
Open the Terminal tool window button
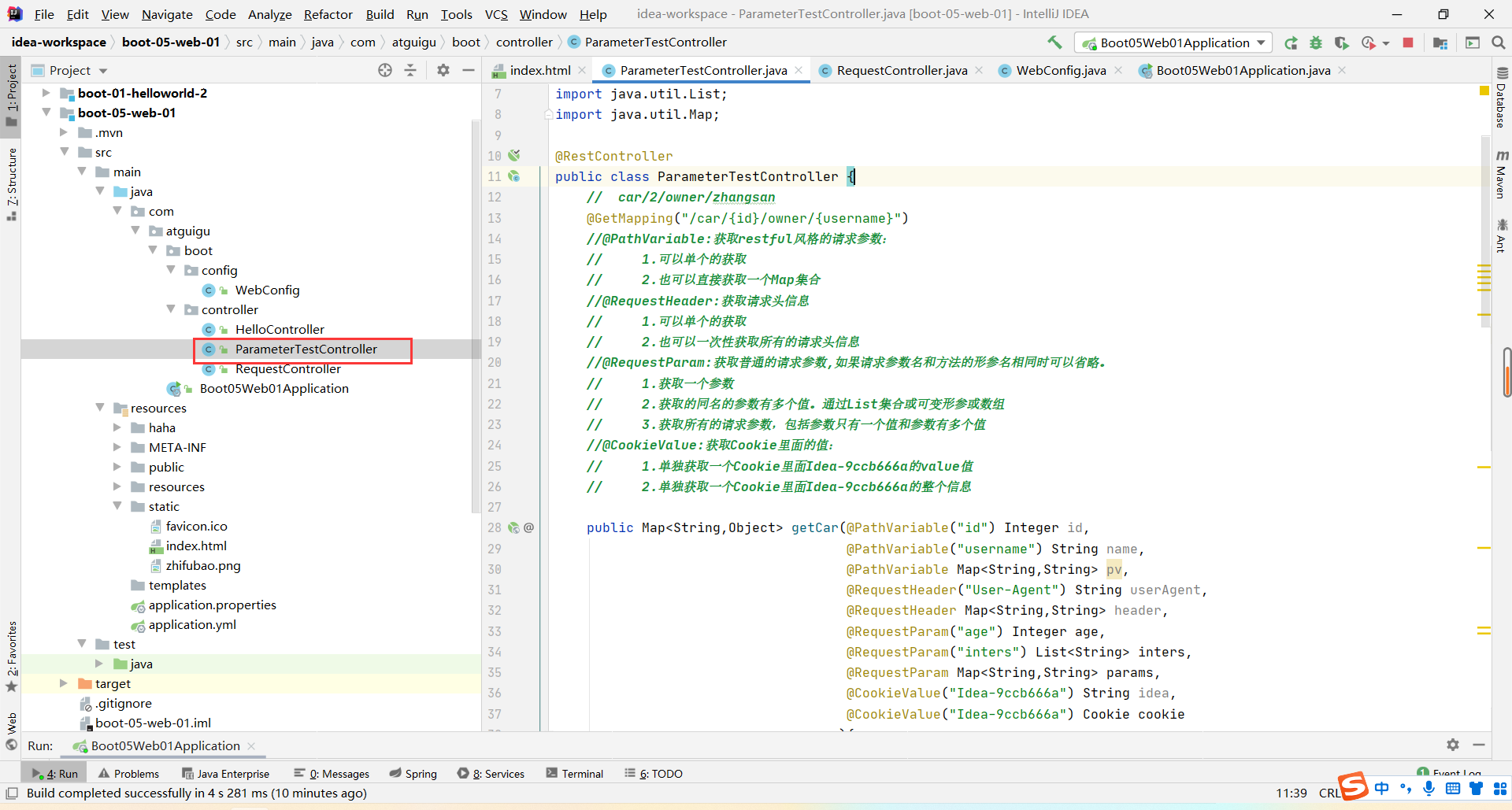click(x=574, y=774)
